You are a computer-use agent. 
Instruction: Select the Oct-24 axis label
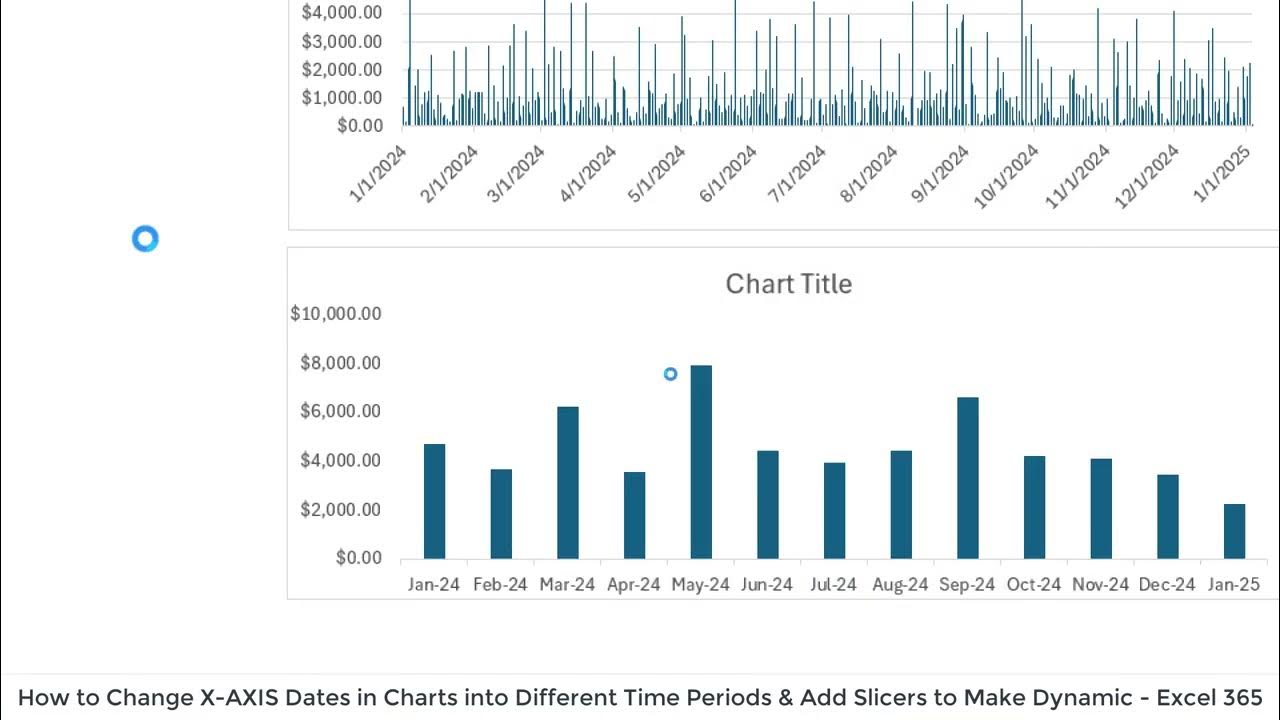pos(1034,585)
